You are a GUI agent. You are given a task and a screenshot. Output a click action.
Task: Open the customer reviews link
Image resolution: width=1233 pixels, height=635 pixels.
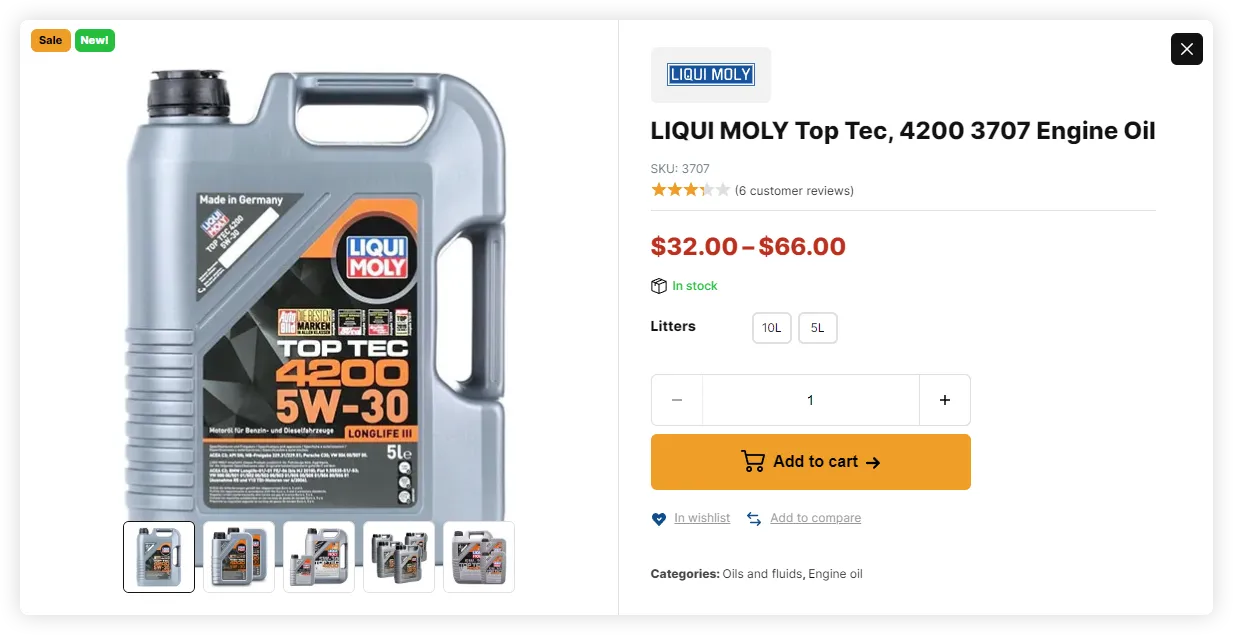(794, 190)
